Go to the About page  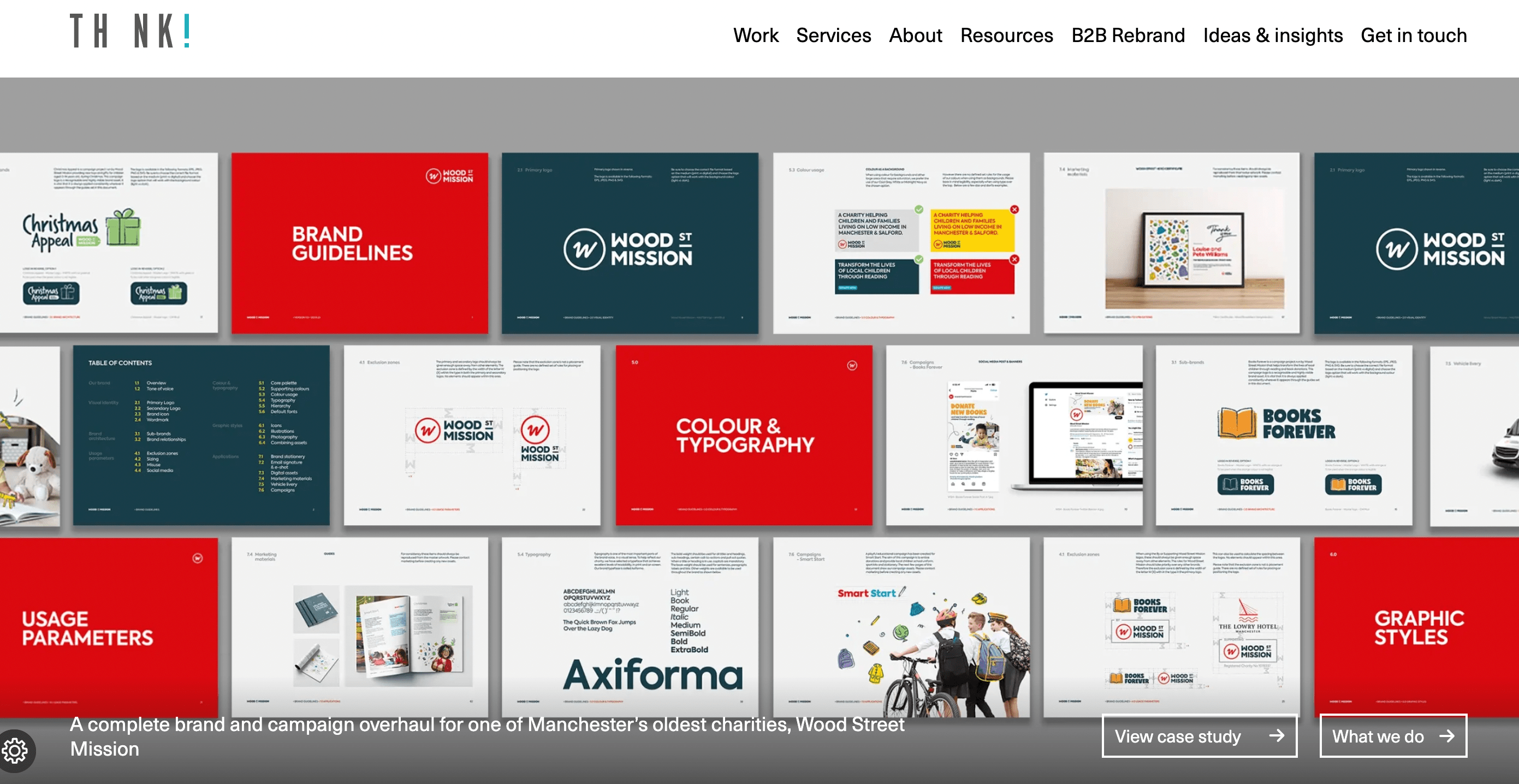tap(915, 35)
